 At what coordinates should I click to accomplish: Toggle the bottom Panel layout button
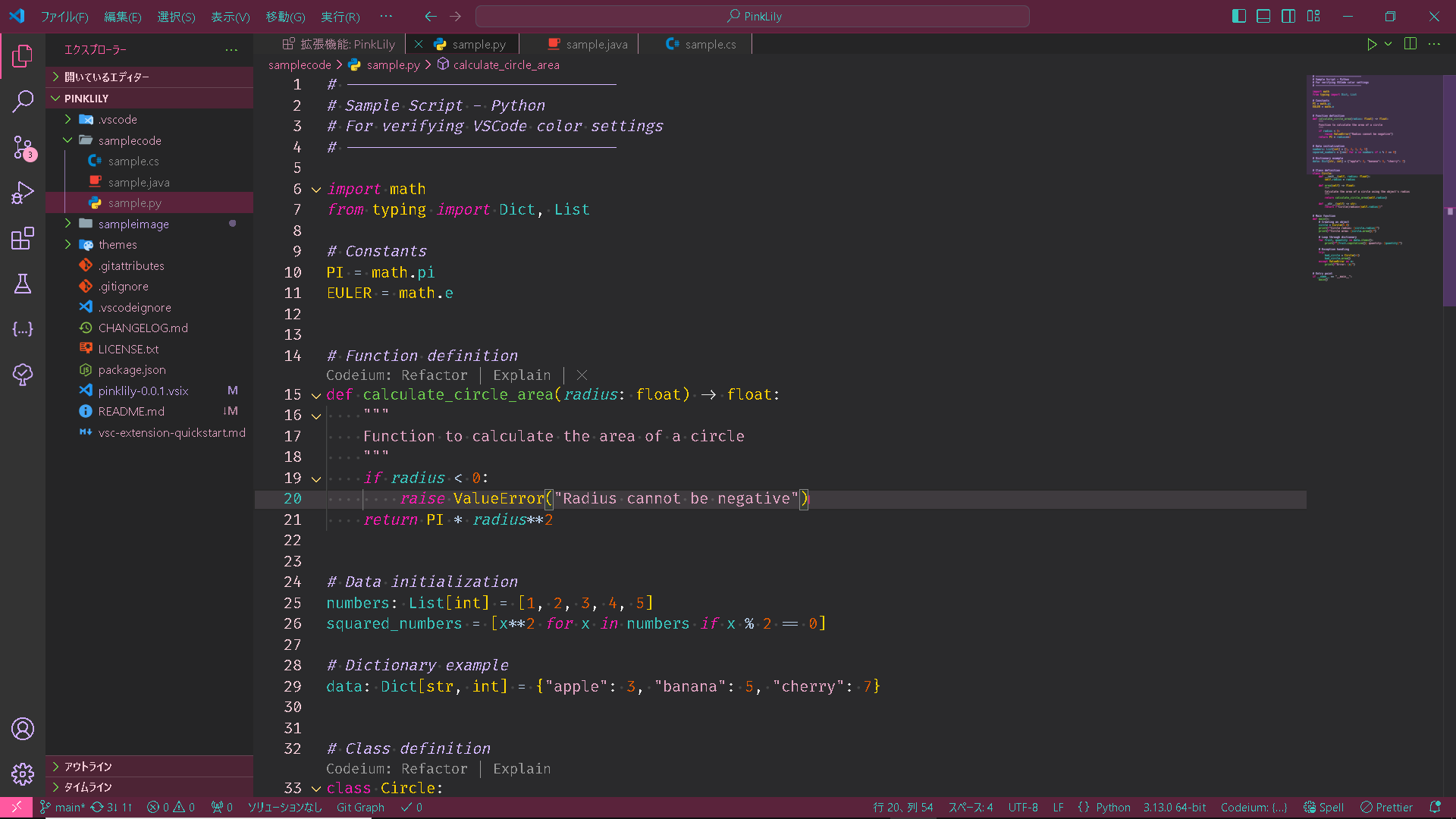click(x=1263, y=16)
